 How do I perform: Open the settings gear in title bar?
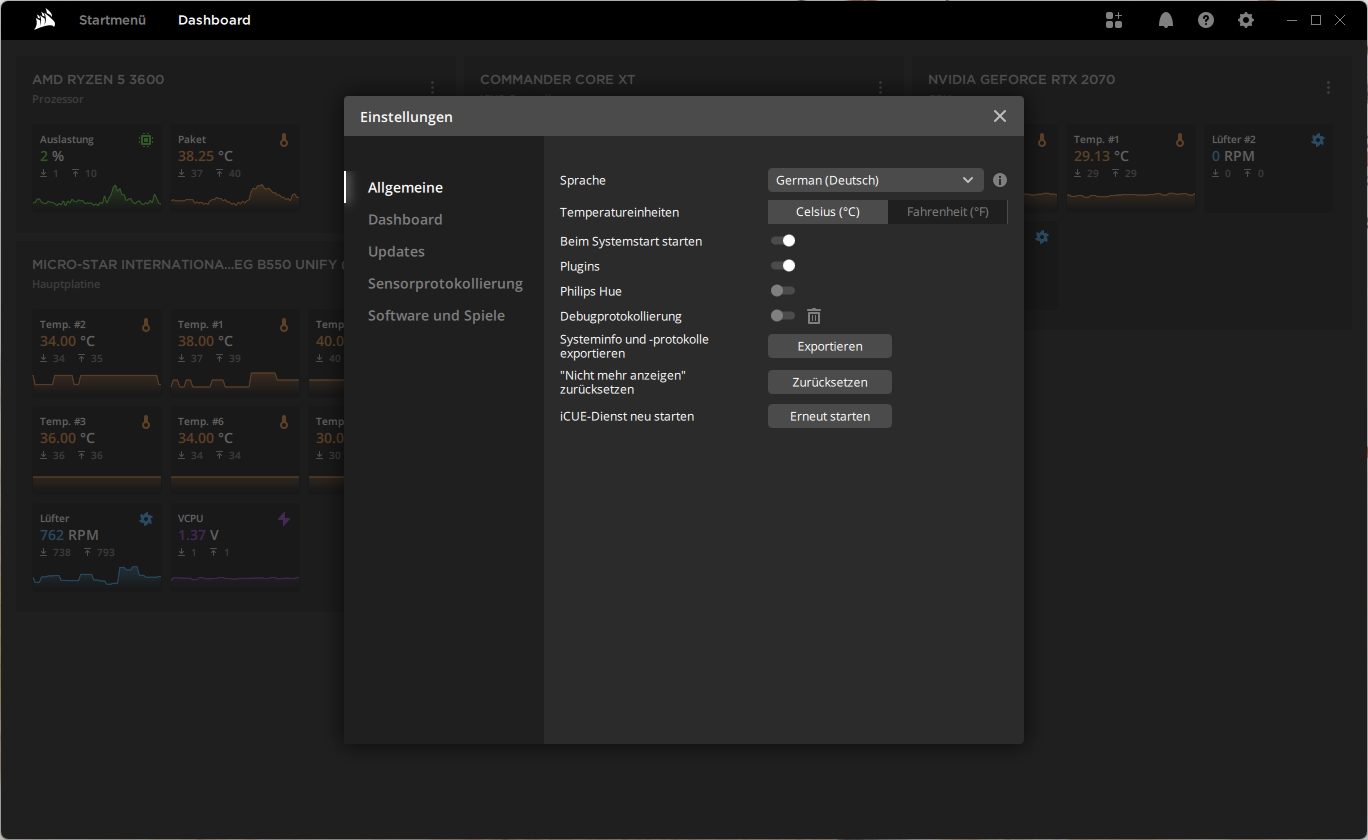tap(1246, 20)
